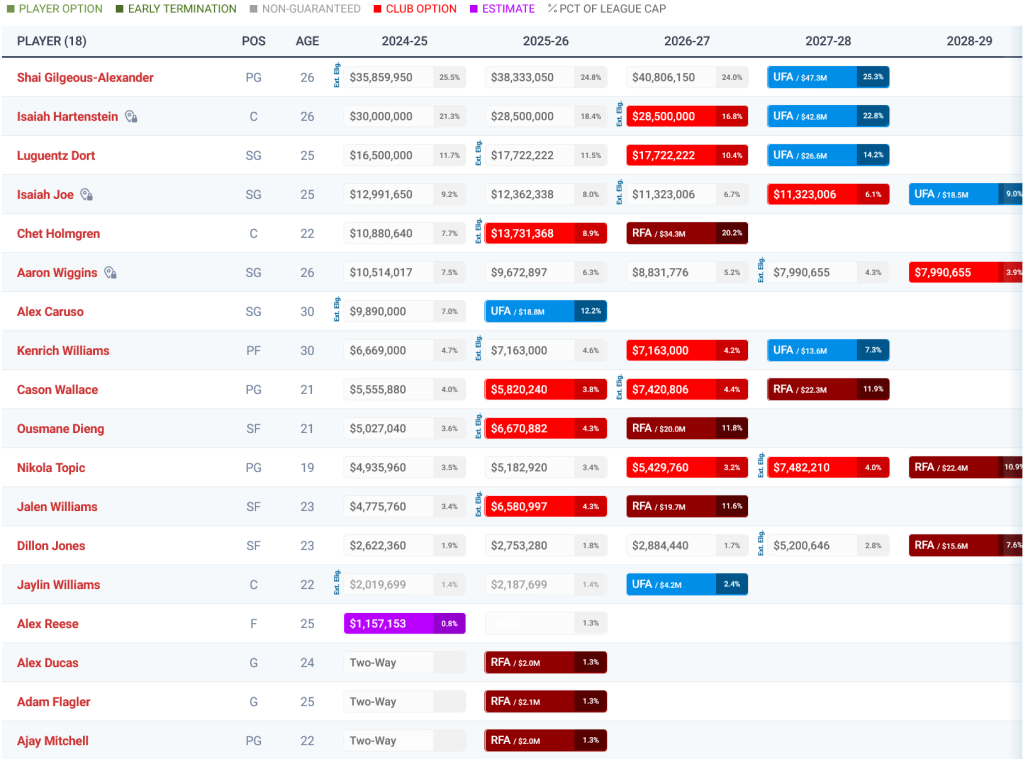This screenshot has height=759, width=1023.
Task: Click the lock icon beside Isaiah Hartenstein
Action: 131,117
